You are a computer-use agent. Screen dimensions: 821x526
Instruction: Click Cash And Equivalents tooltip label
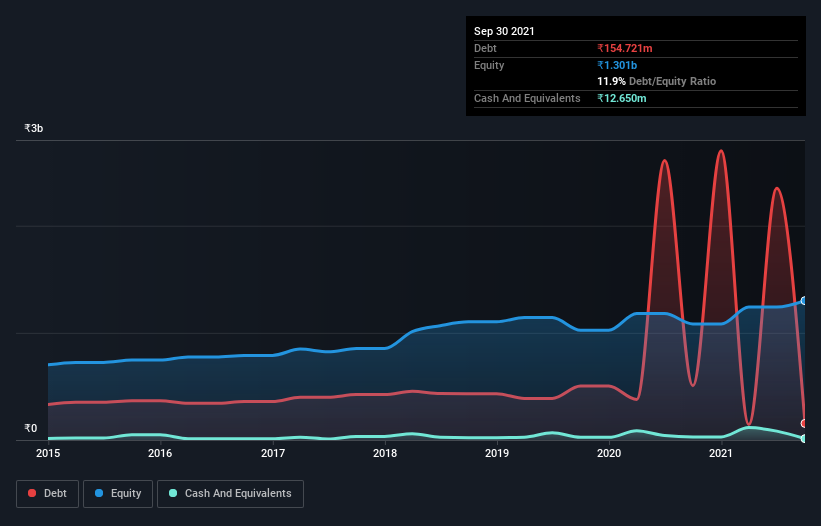tap(527, 98)
